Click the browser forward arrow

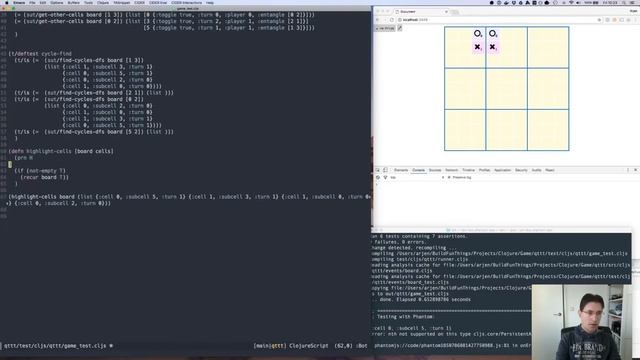pyautogui.click(x=384, y=20)
